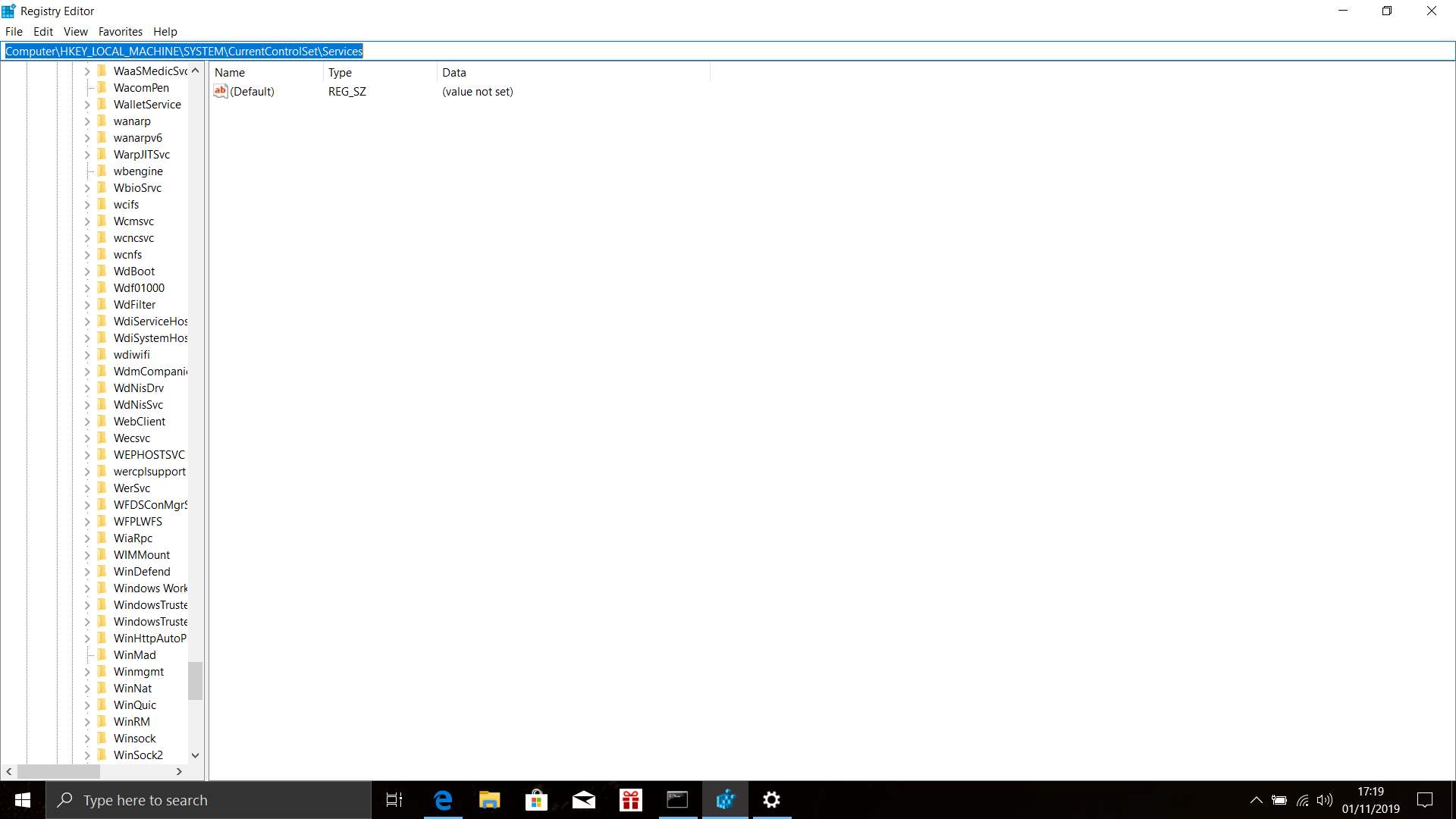1456x819 pixels.
Task: Select the WdNisSvc folder icon
Action: pyautogui.click(x=102, y=404)
